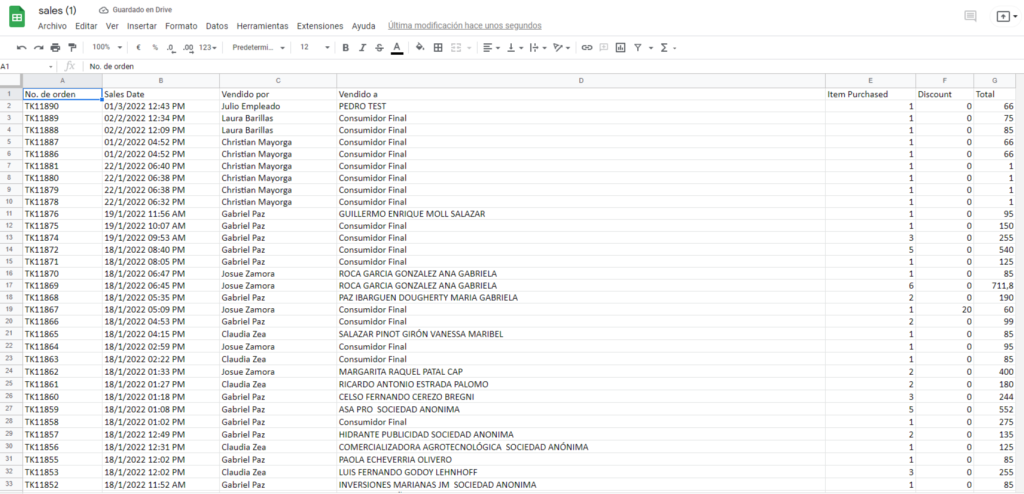Open the Datos menu

[217, 25]
